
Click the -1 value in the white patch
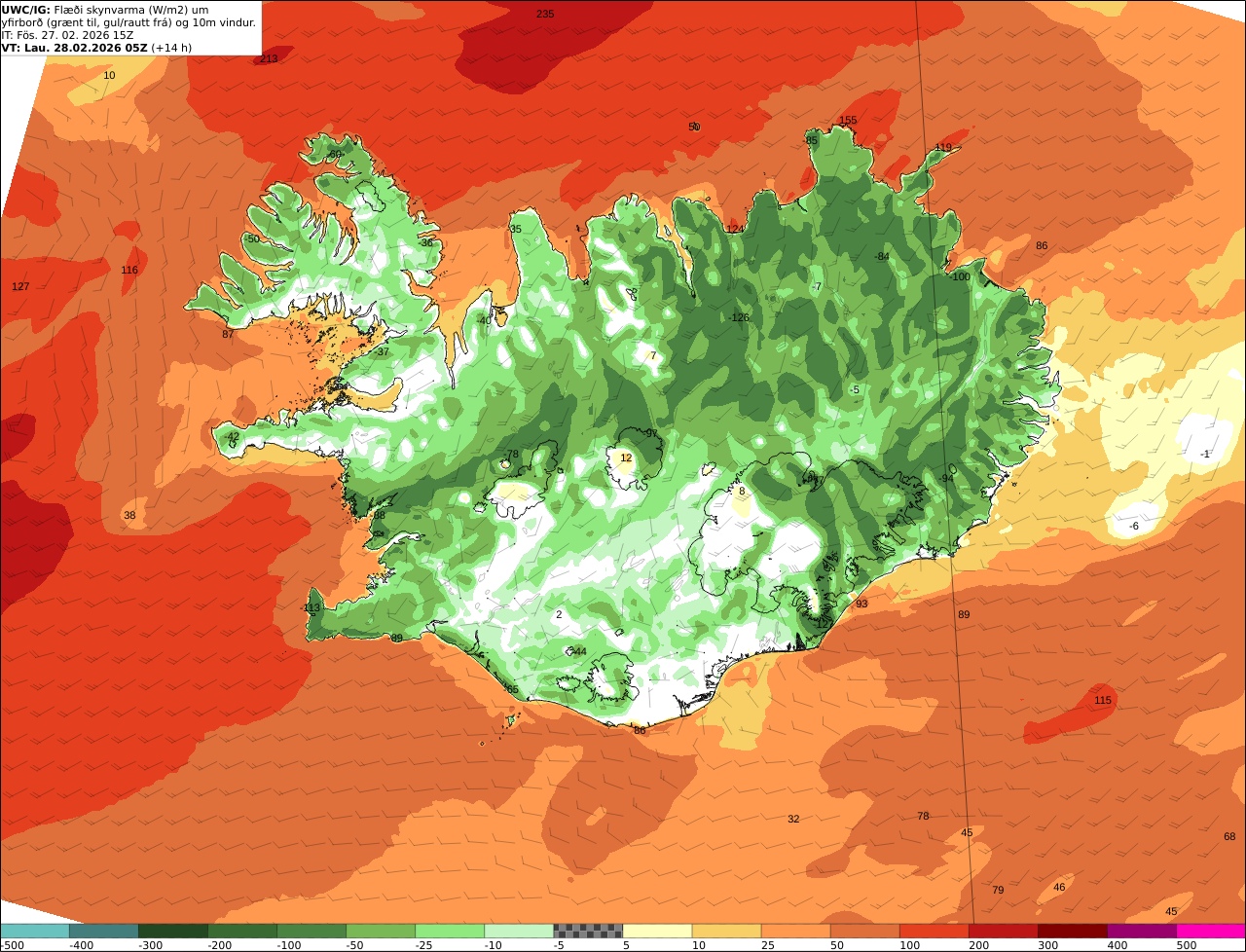pyautogui.click(x=1205, y=455)
